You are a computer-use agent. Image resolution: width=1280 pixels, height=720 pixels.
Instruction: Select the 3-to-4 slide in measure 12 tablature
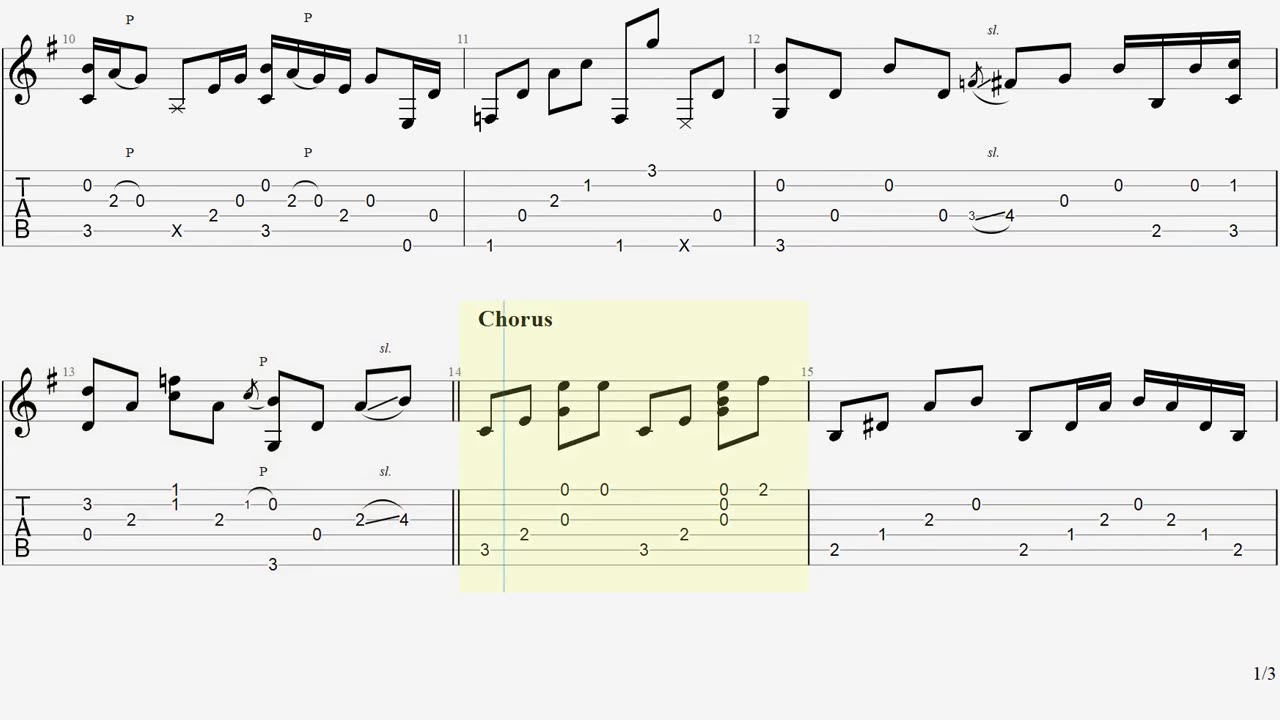coord(992,216)
